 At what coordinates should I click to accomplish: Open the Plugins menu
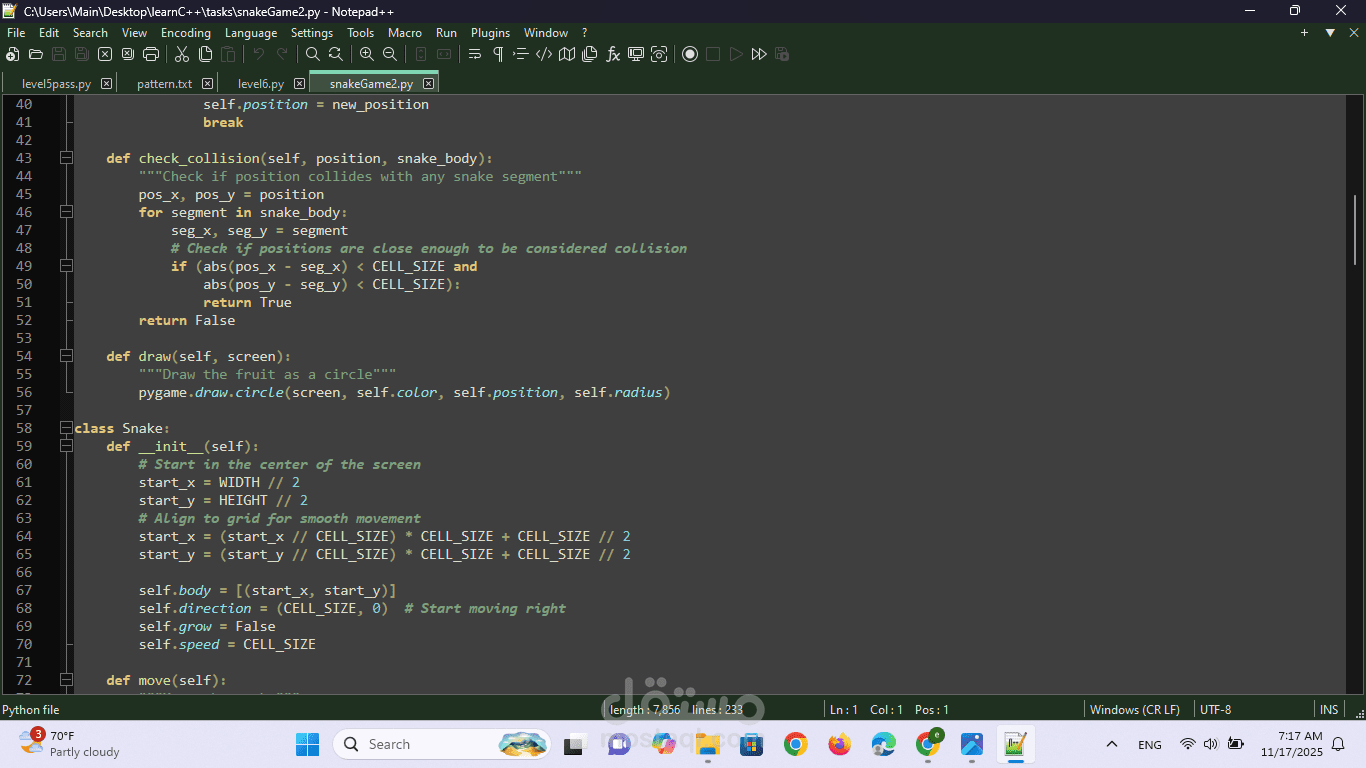[490, 33]
